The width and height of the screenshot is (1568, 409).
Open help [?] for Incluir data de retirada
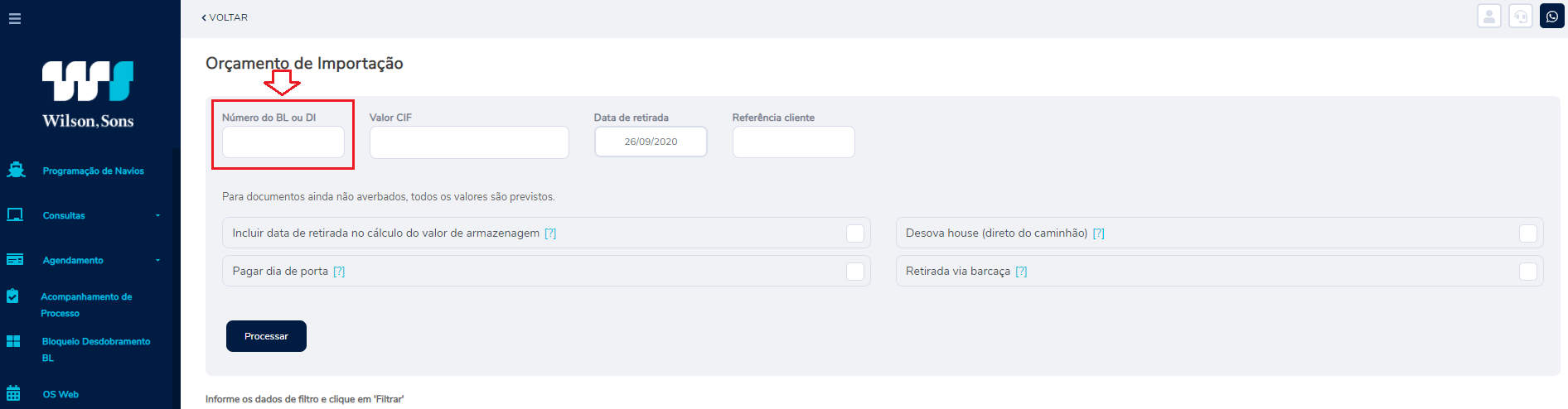pos(550,233)
